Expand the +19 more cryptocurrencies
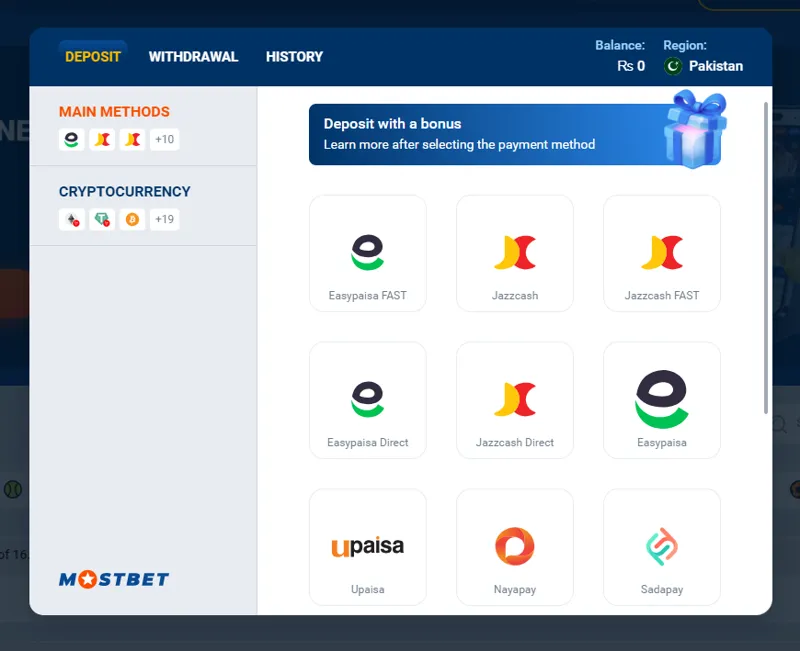This screenshot has height=651, width=800. (163, 219)
